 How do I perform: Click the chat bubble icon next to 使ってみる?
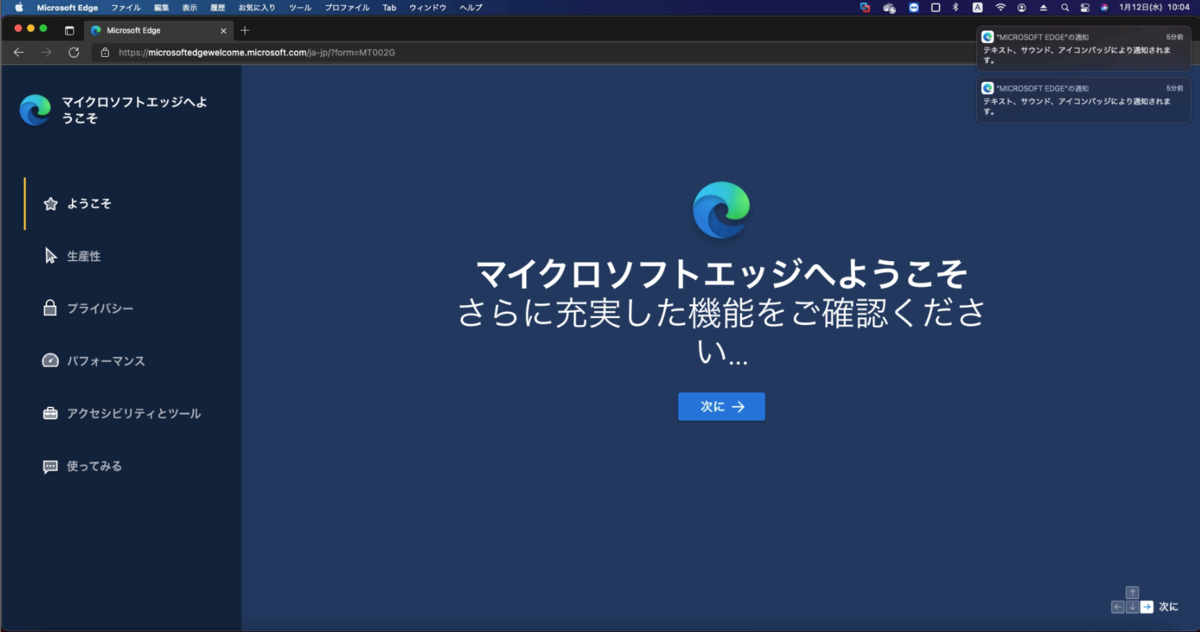click(x=50, y=466)
